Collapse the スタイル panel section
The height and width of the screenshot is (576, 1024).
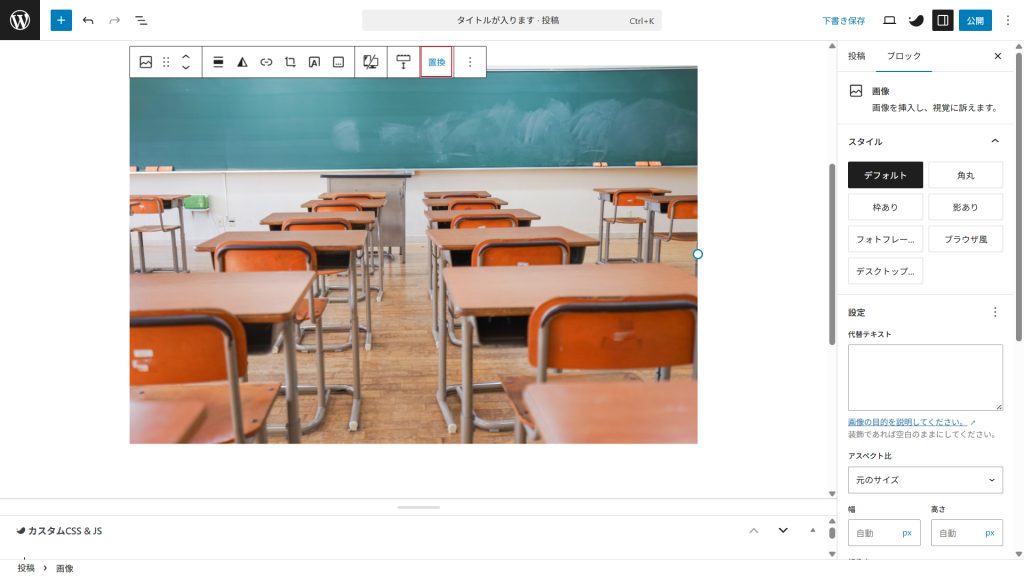pos(994,141)
